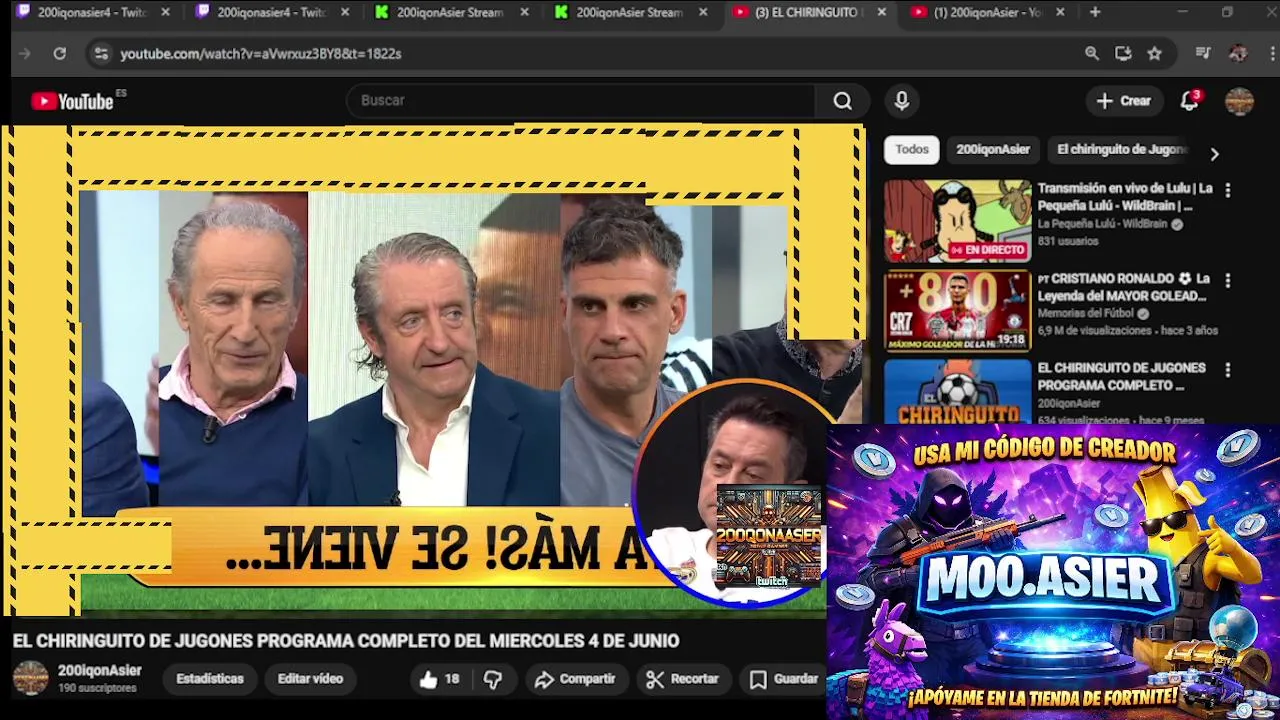Reload the page with the refresh icon

tap(60, 53)
